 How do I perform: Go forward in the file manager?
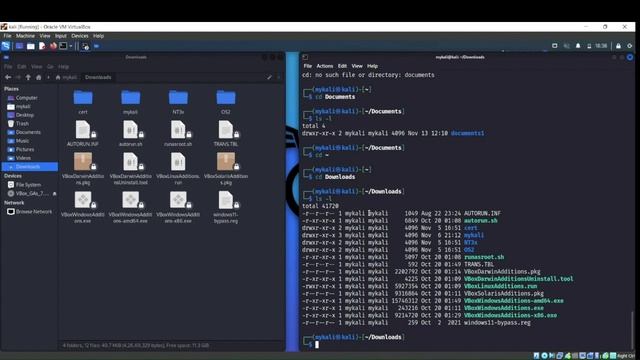tap(18, 77)
